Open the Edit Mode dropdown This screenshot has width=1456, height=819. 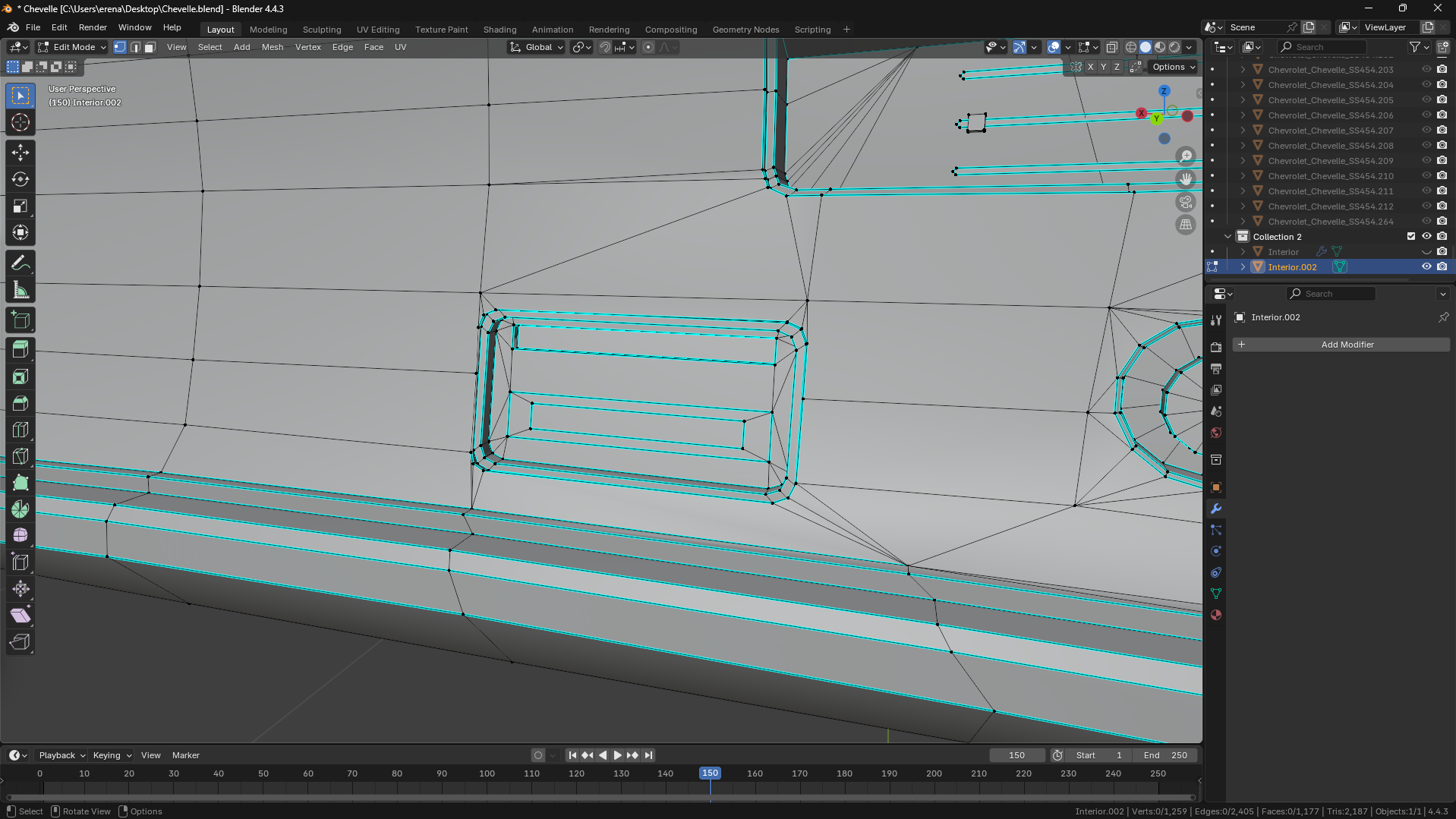(72, 47)
